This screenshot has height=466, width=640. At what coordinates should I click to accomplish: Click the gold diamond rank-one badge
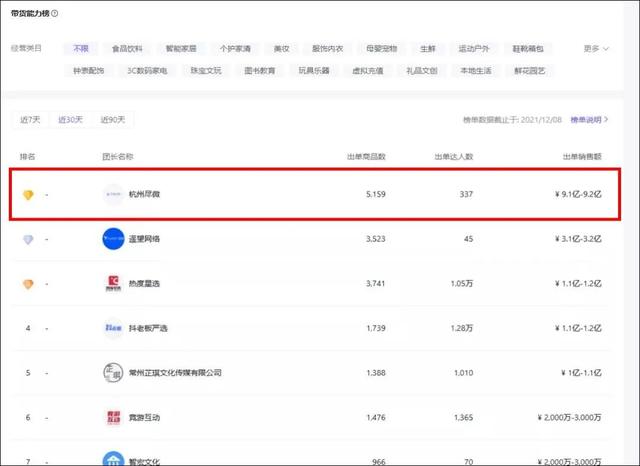28,195
